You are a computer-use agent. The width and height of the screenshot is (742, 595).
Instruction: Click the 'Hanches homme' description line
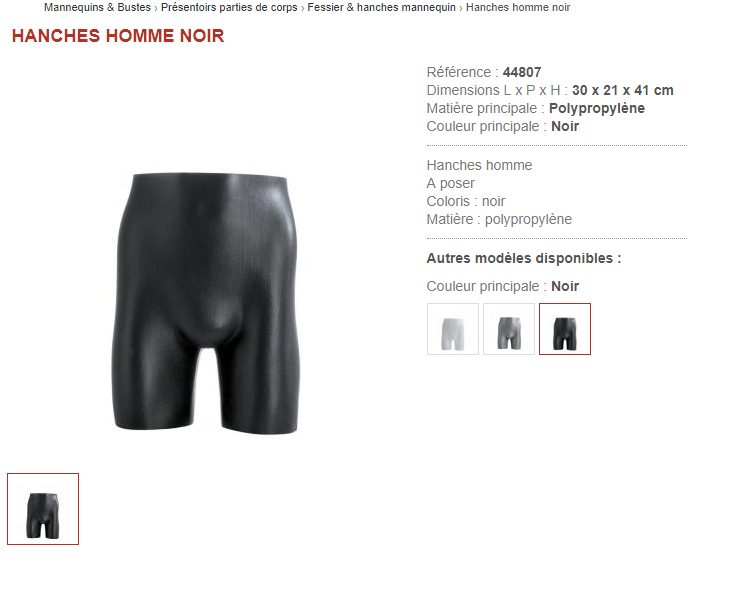(479, 165)
